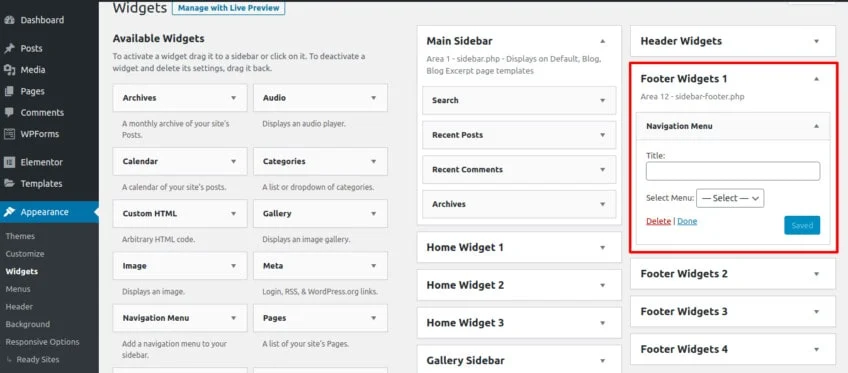Click the Done link in widget
Viewport: 848px width, 373px height.
(687, 221)
